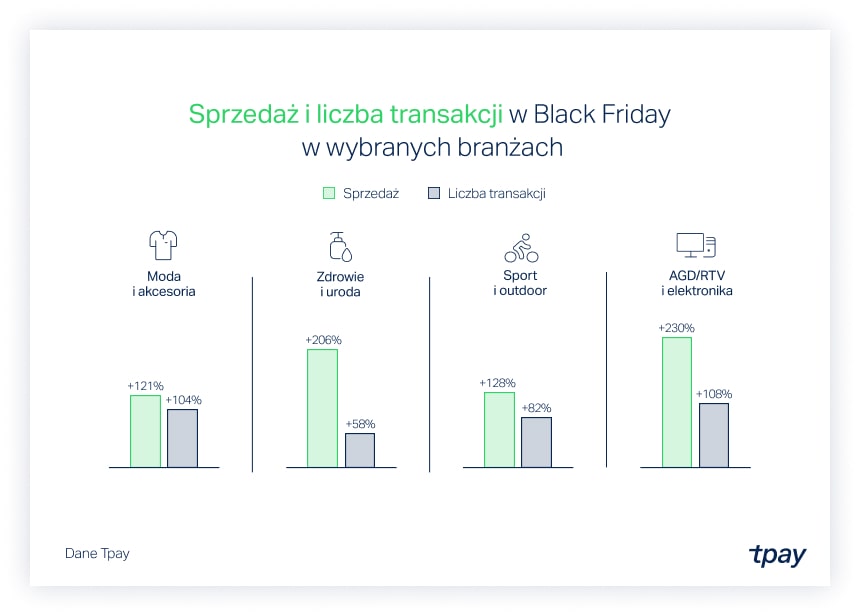Click the Dane Tpay source text
The width and height of the screenshot is (860, 616).
97,553
